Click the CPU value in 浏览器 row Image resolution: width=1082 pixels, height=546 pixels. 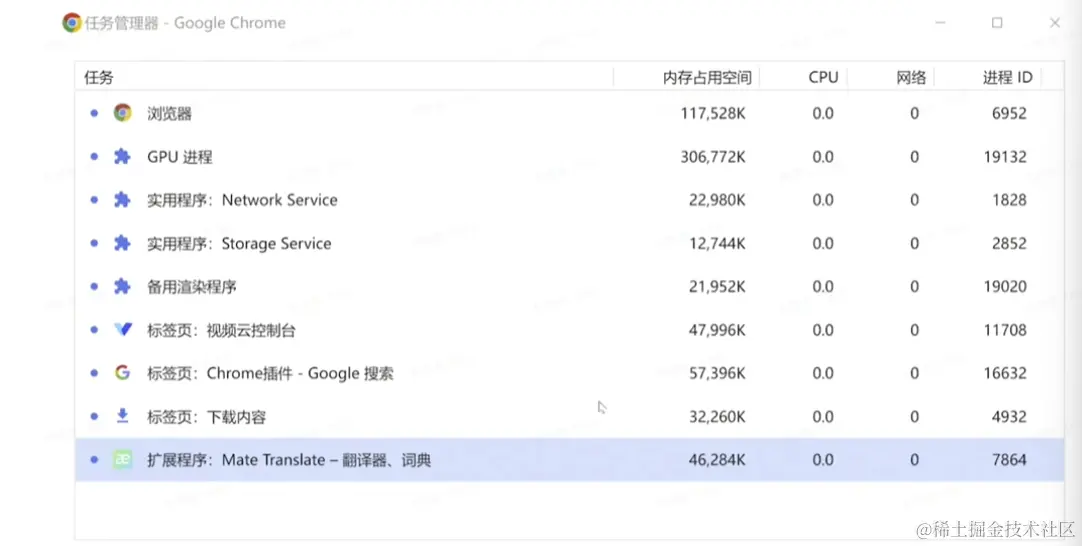point(823,113)
